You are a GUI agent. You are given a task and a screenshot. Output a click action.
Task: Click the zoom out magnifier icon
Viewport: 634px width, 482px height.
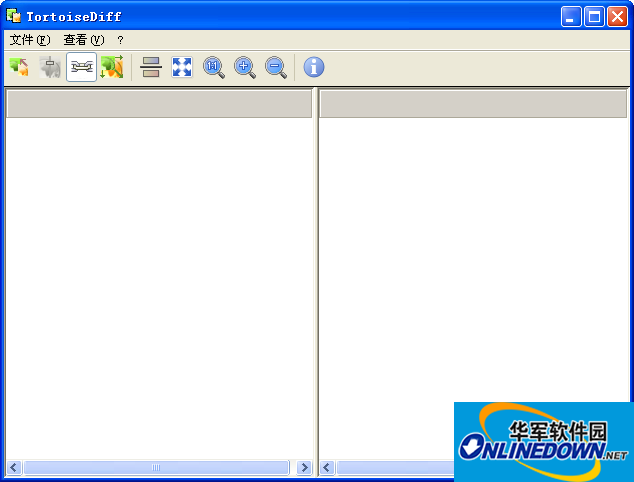click(x=276, y=67)
